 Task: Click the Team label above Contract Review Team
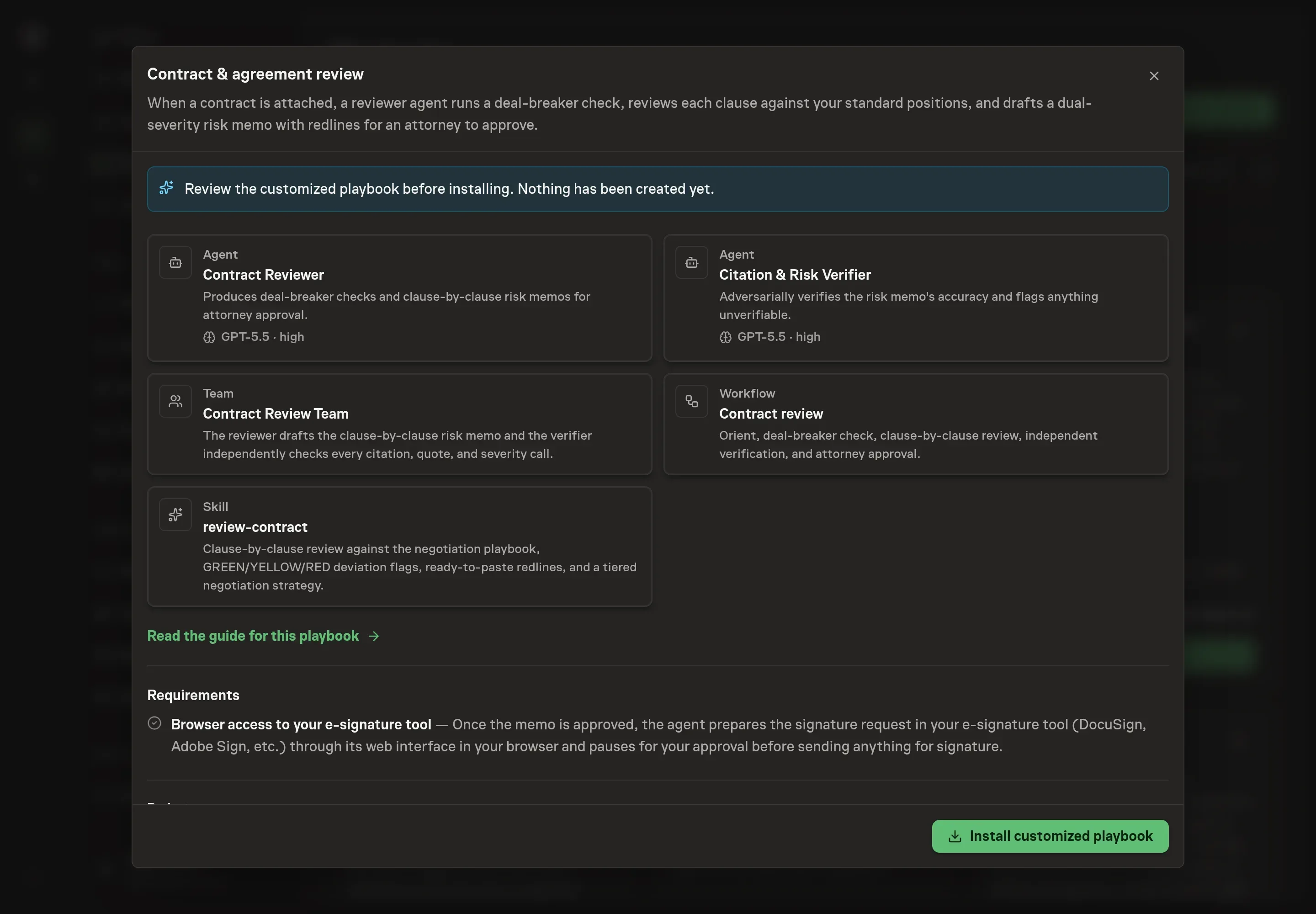[x=218, y=393]
